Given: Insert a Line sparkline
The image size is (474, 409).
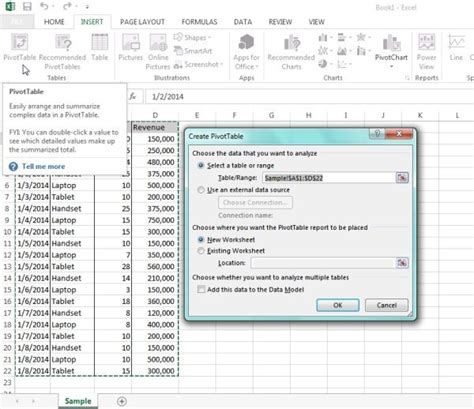Looking at the screenshot, I should coord(456,48).
